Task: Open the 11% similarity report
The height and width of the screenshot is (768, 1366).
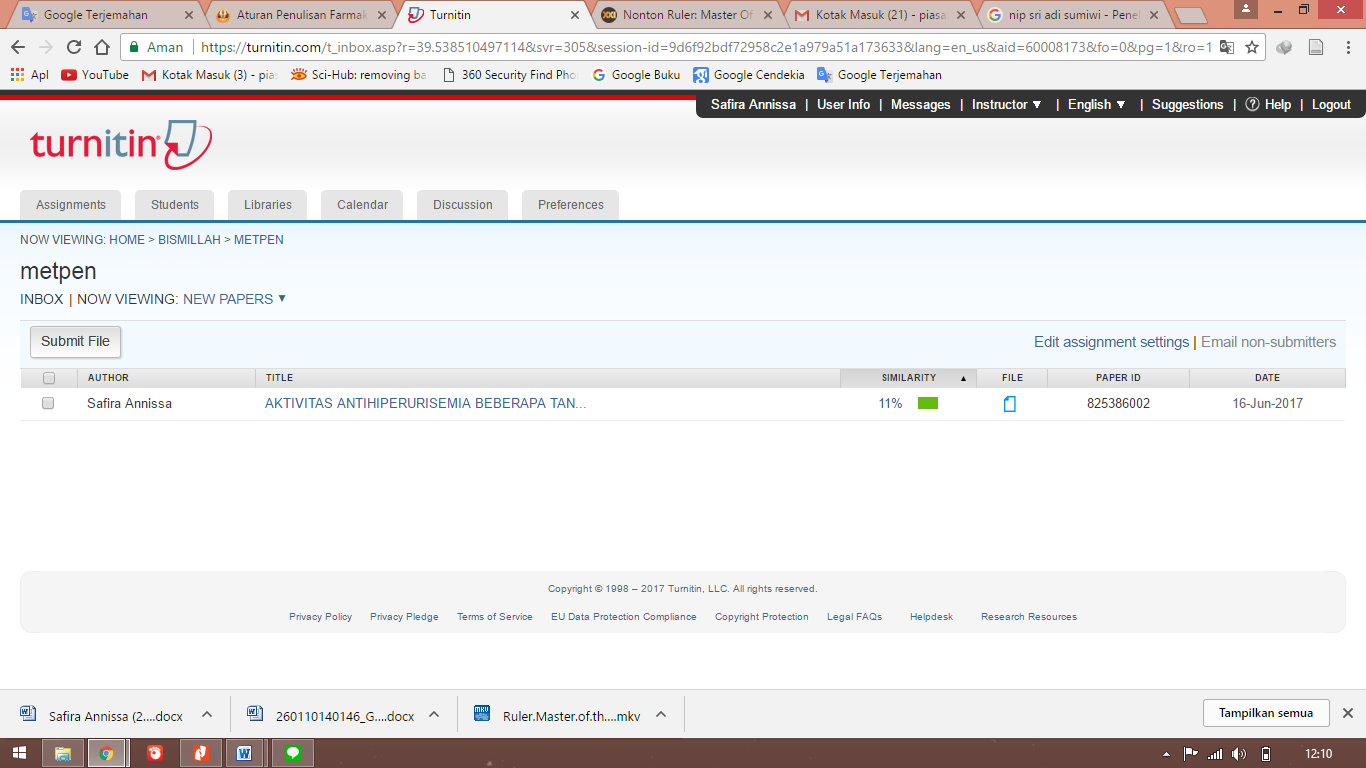Action: 890,404
